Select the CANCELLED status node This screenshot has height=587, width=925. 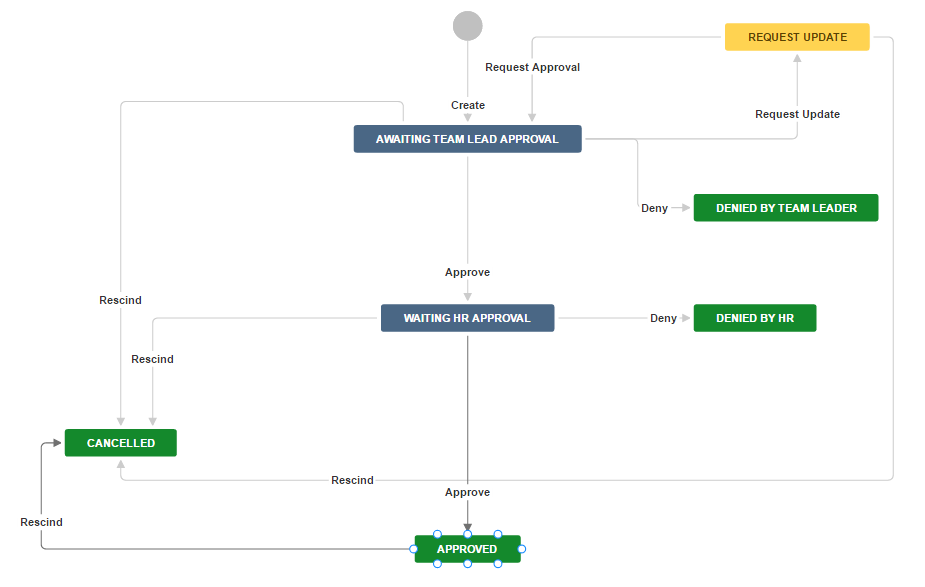tap(121, 443)
